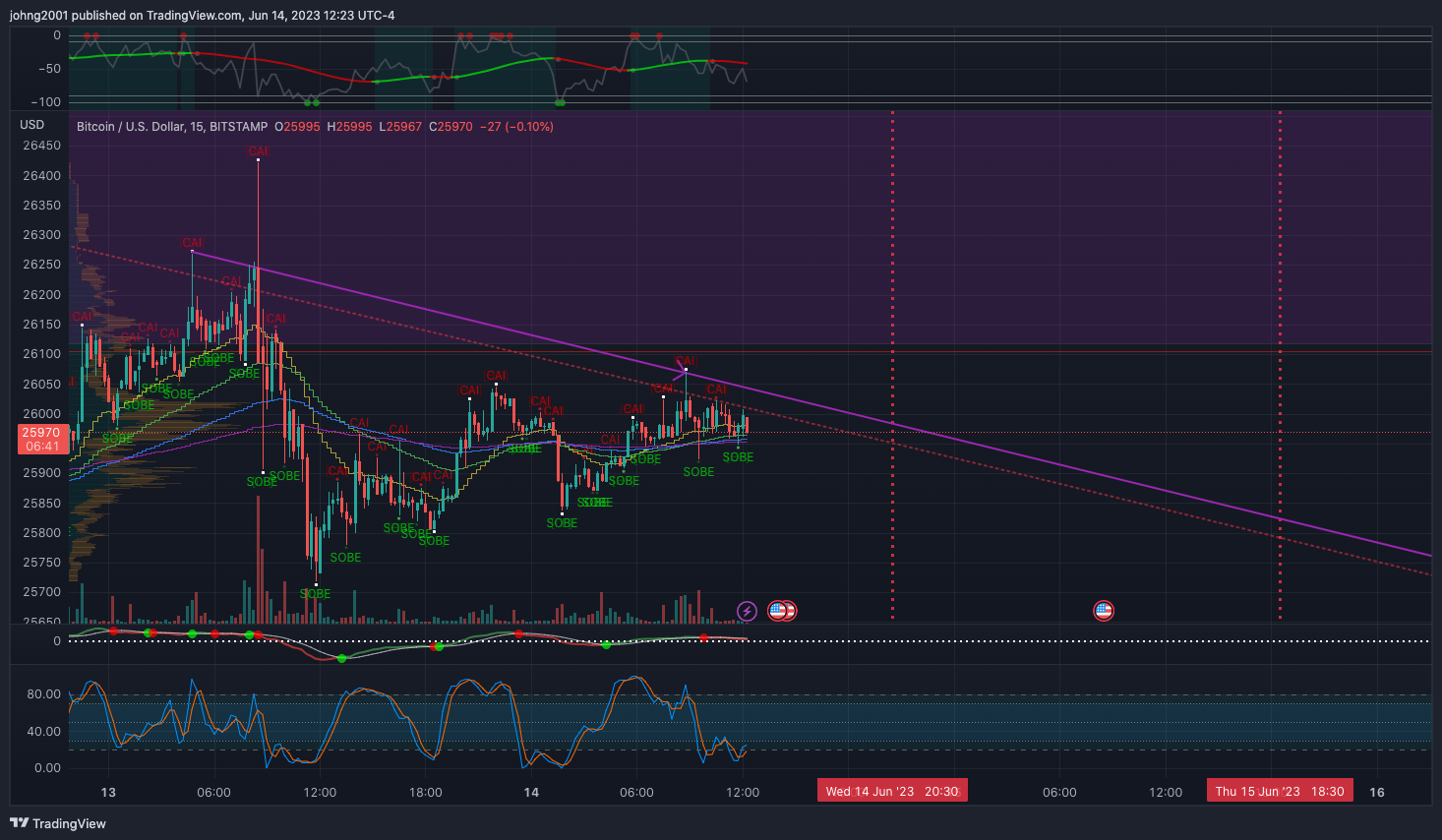Click the −100 level on top oscillator
1442x840 pixels.
(x=45, y=102)
